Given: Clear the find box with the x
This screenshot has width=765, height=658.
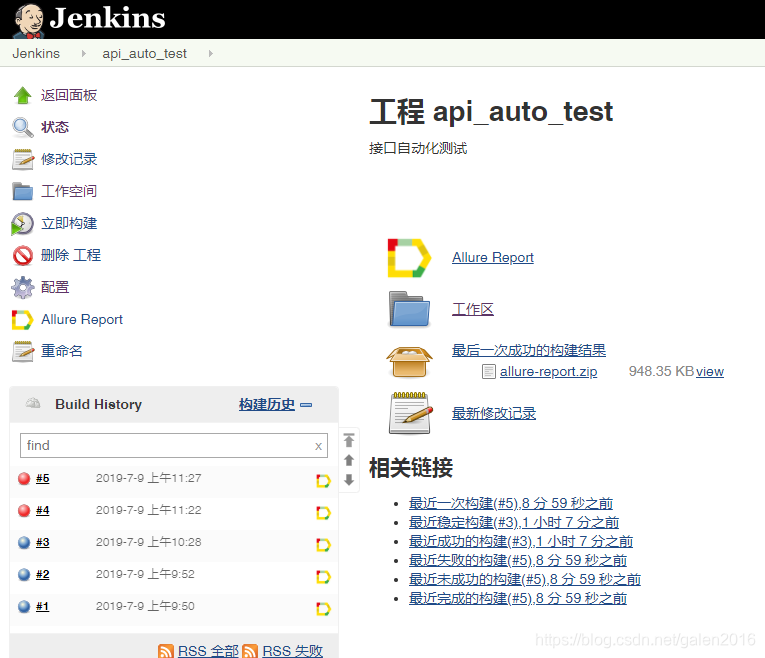Looking at the screenshot, I should [318, 446].
